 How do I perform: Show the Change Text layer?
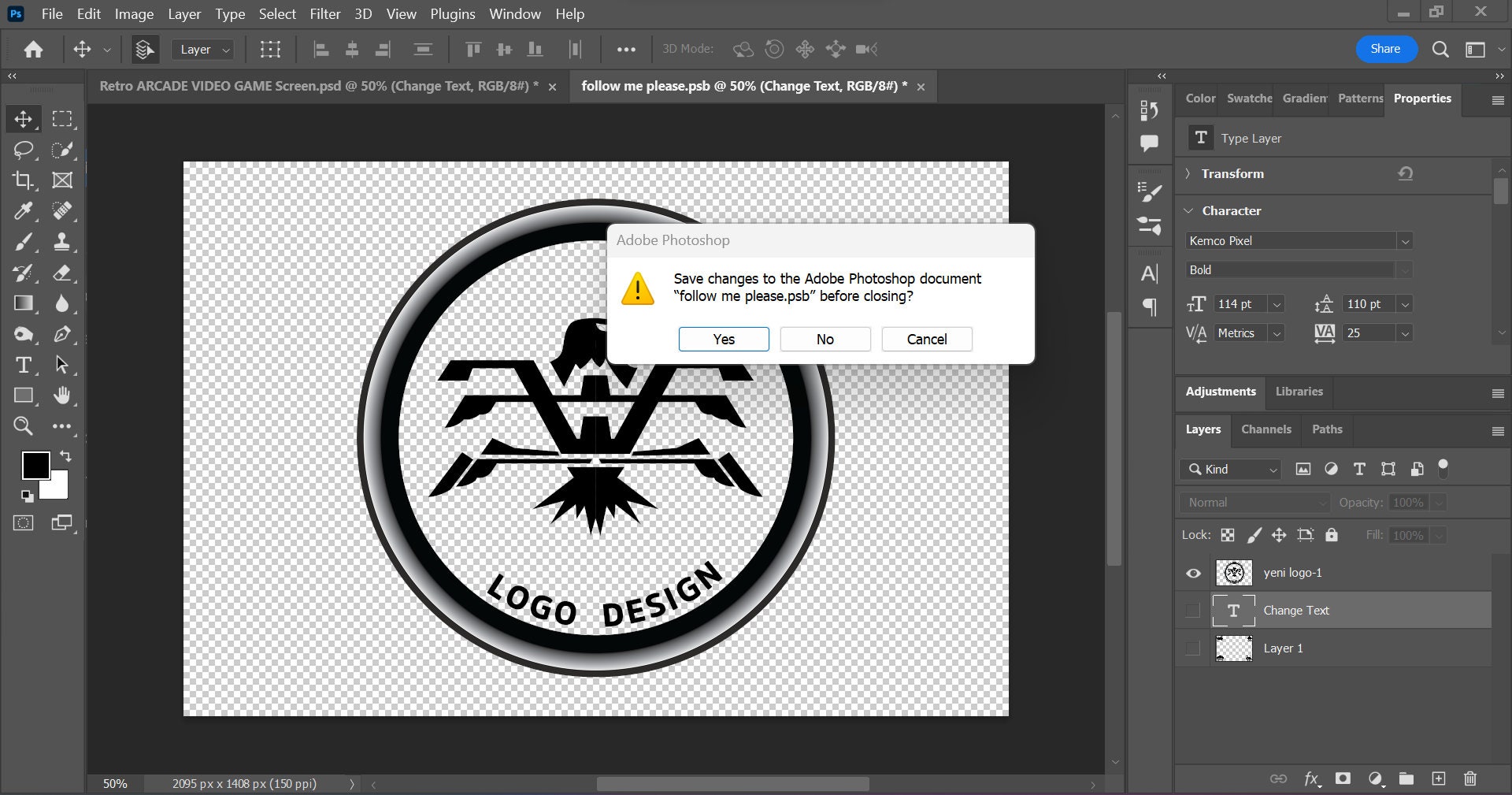point(1193,611)
